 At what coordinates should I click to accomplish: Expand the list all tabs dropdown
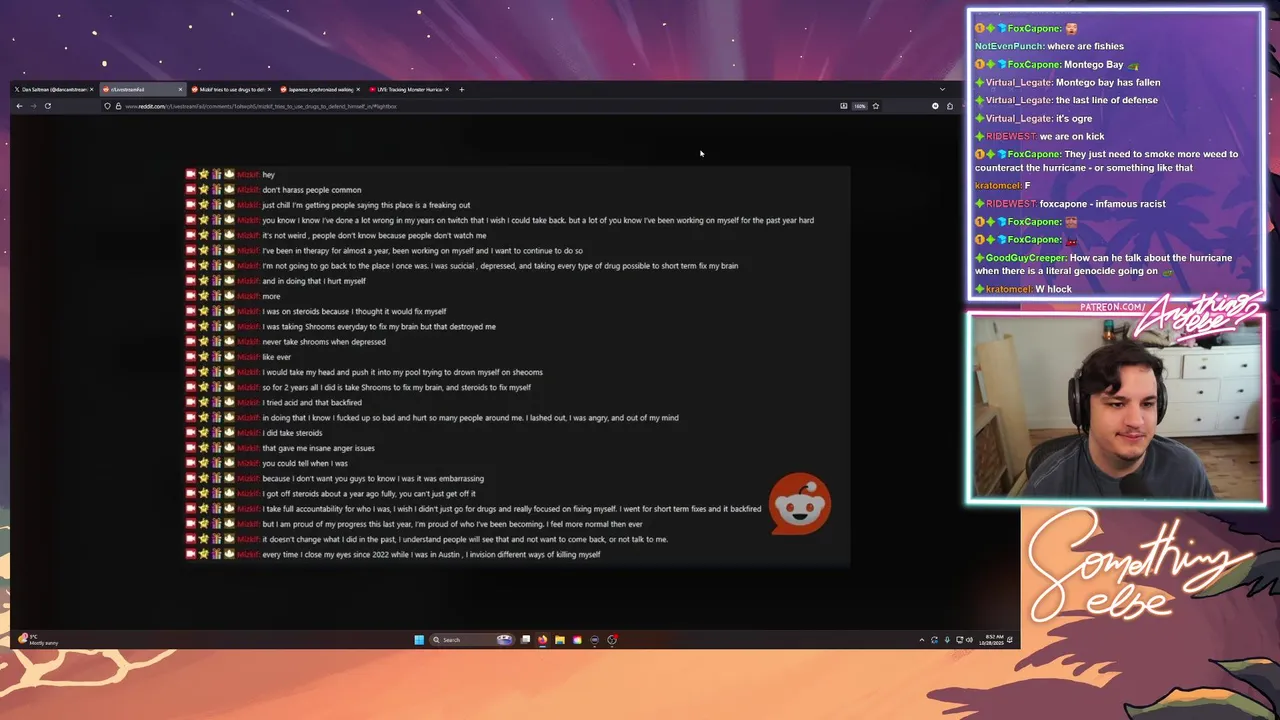pos(941,89)
